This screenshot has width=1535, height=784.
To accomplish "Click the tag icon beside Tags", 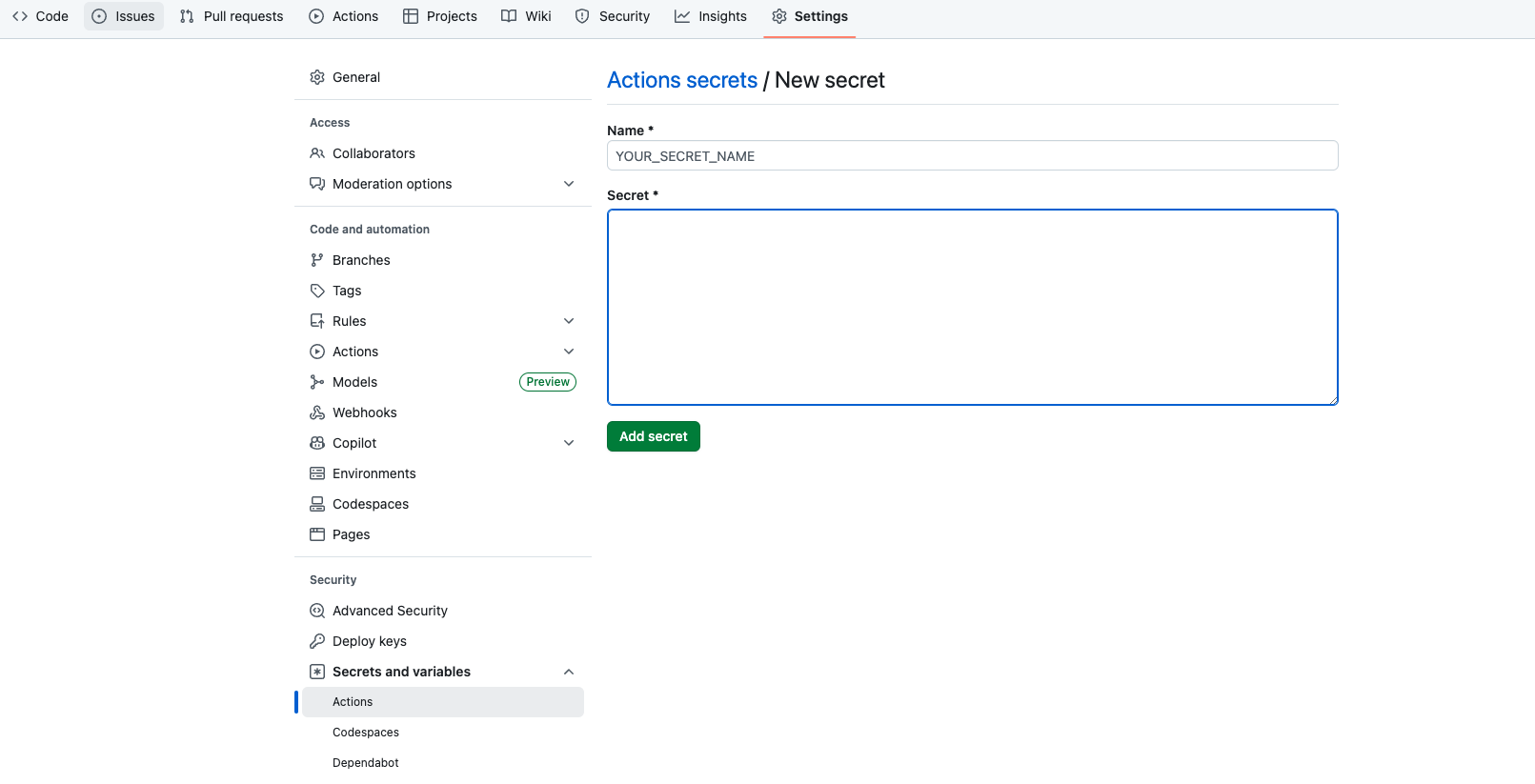I will click(317, 291).
